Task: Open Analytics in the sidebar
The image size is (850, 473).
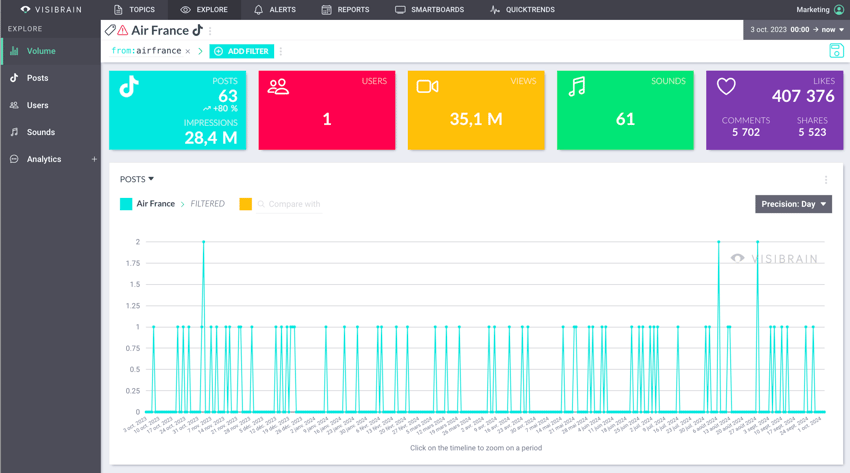Action: pyautogui.click(x=44, y=159)
